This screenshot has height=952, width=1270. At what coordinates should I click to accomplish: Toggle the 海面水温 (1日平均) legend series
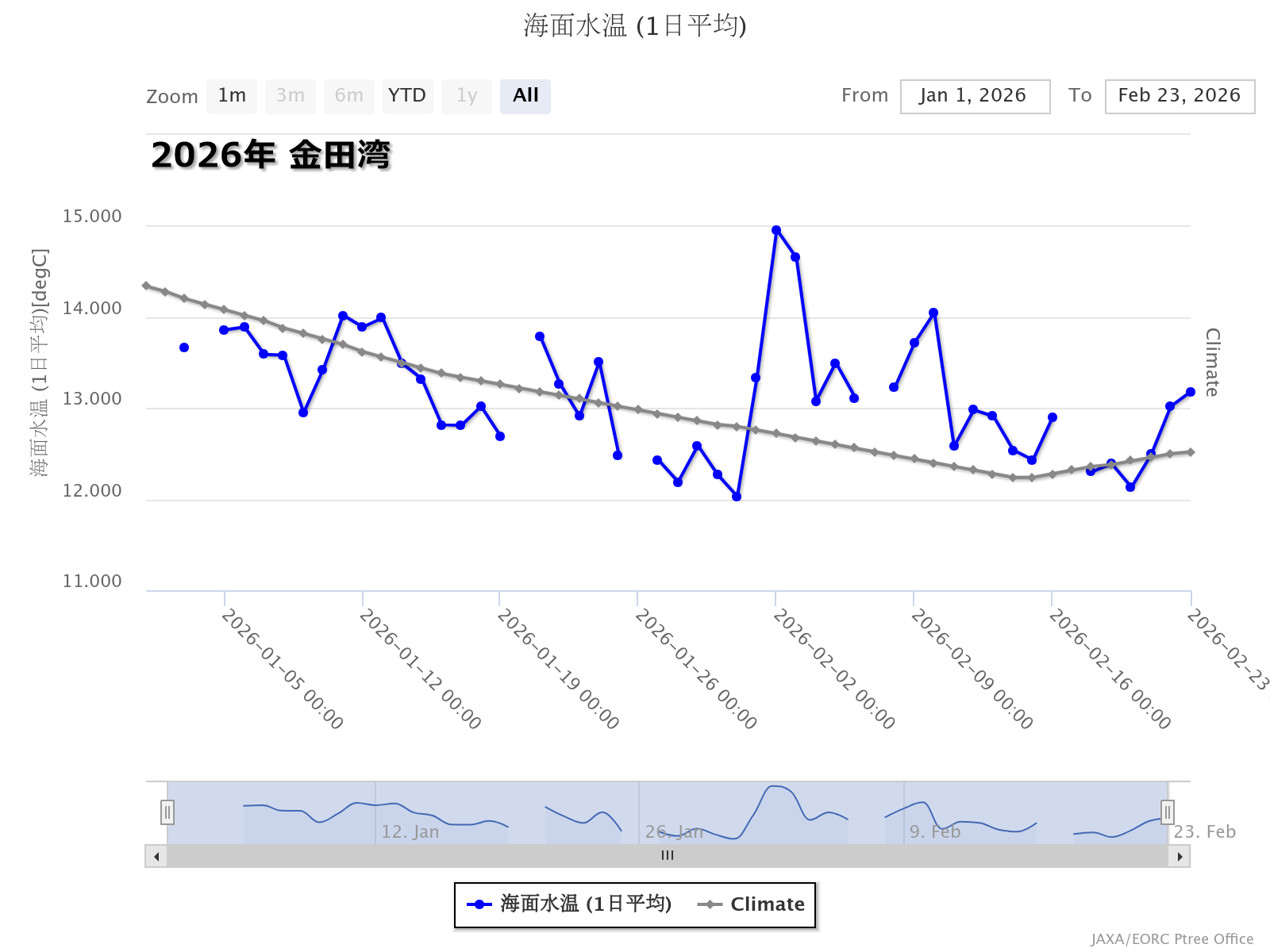[570, 904]
